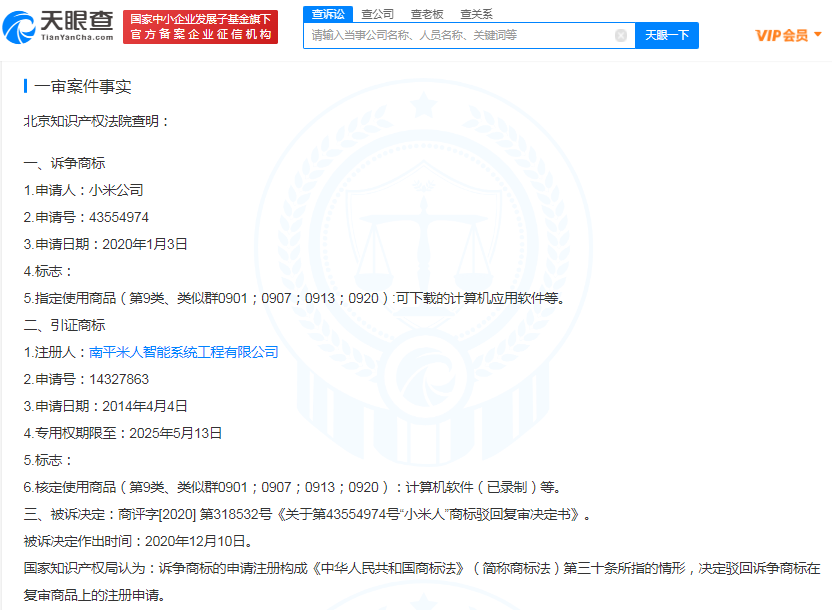Clear the search box with the X icon
Screen dimensions: 832x610
click(621, 36)
